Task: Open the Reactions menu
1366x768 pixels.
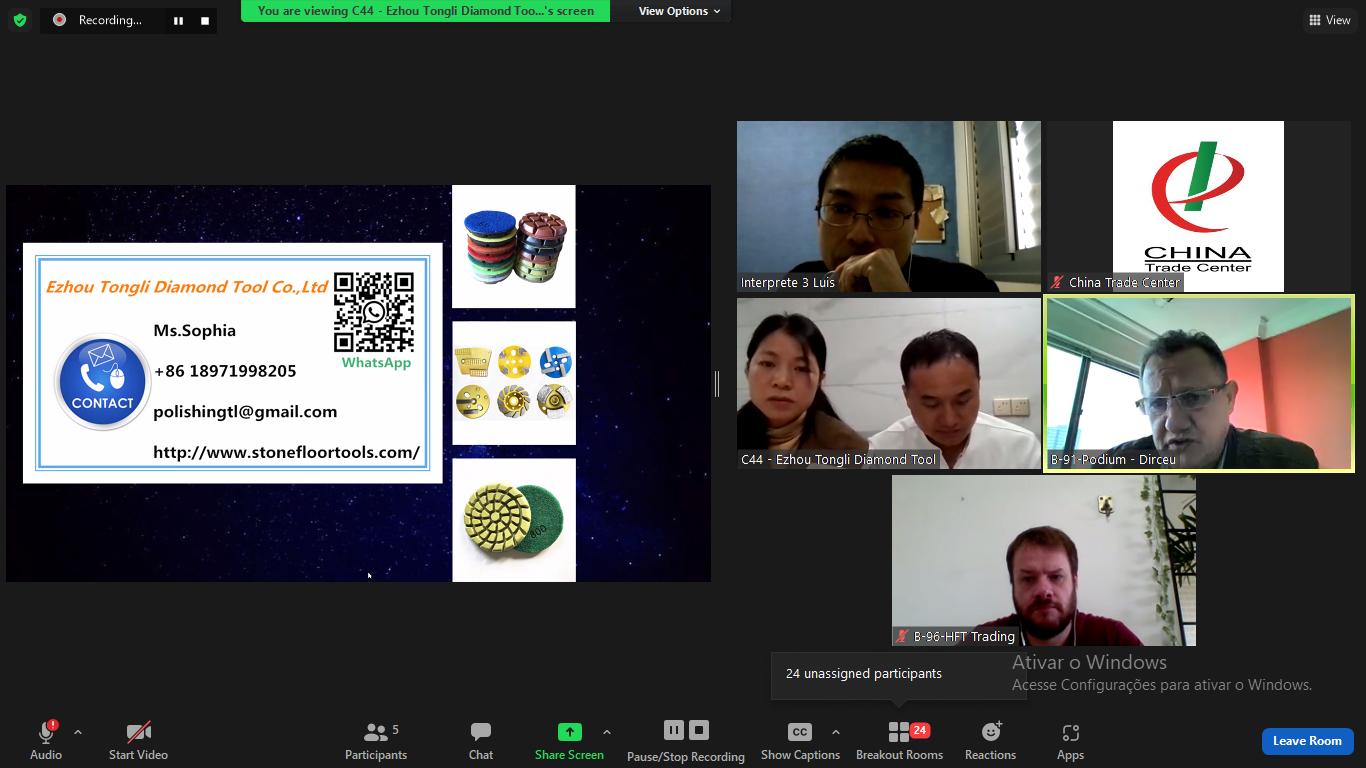Action: click(990, 741)
